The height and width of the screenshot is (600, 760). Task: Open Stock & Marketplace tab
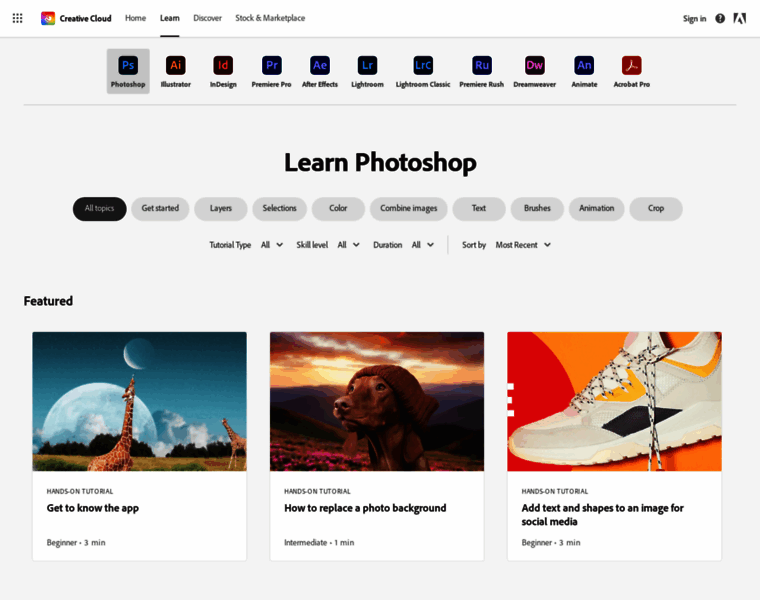[270, 18]
